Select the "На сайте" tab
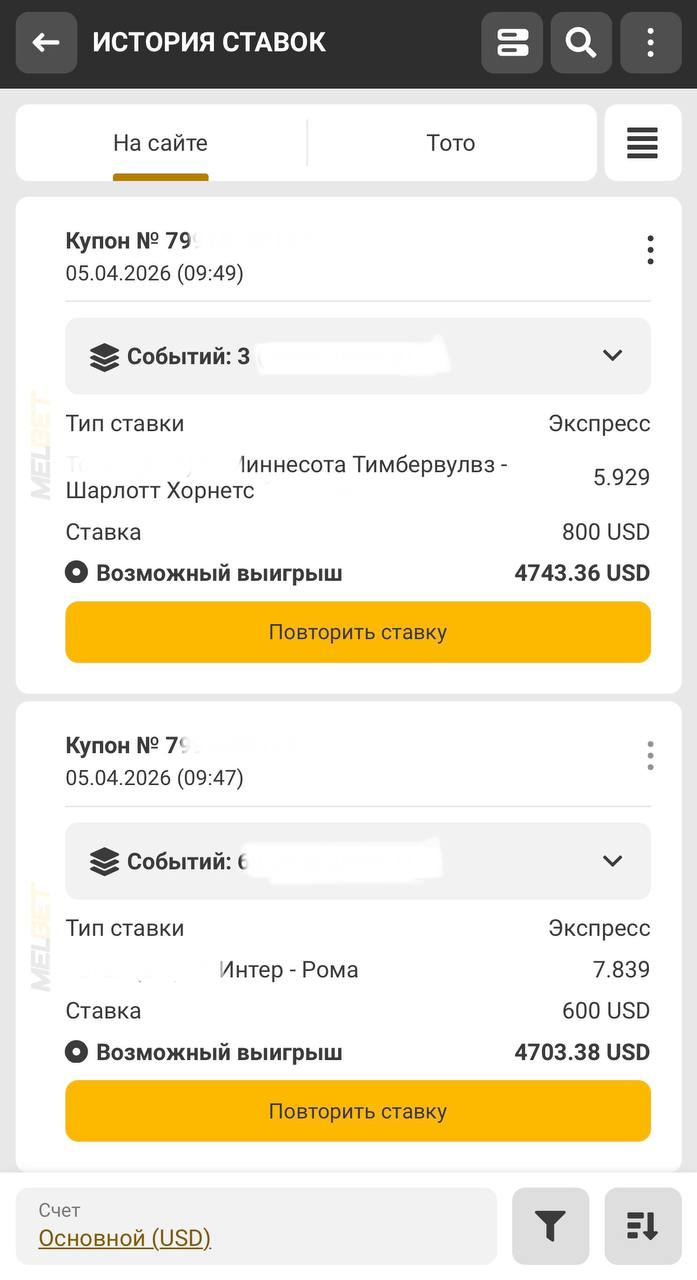 160,143
